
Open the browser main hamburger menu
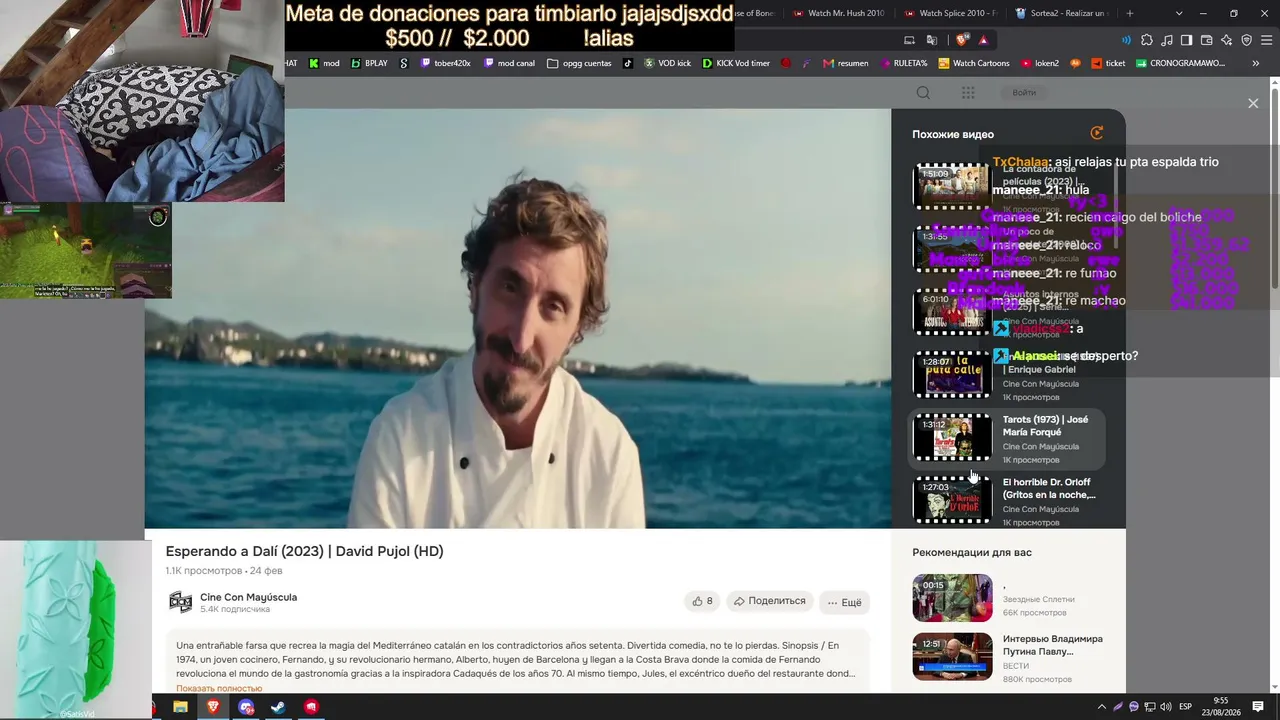coord(1267,40)
